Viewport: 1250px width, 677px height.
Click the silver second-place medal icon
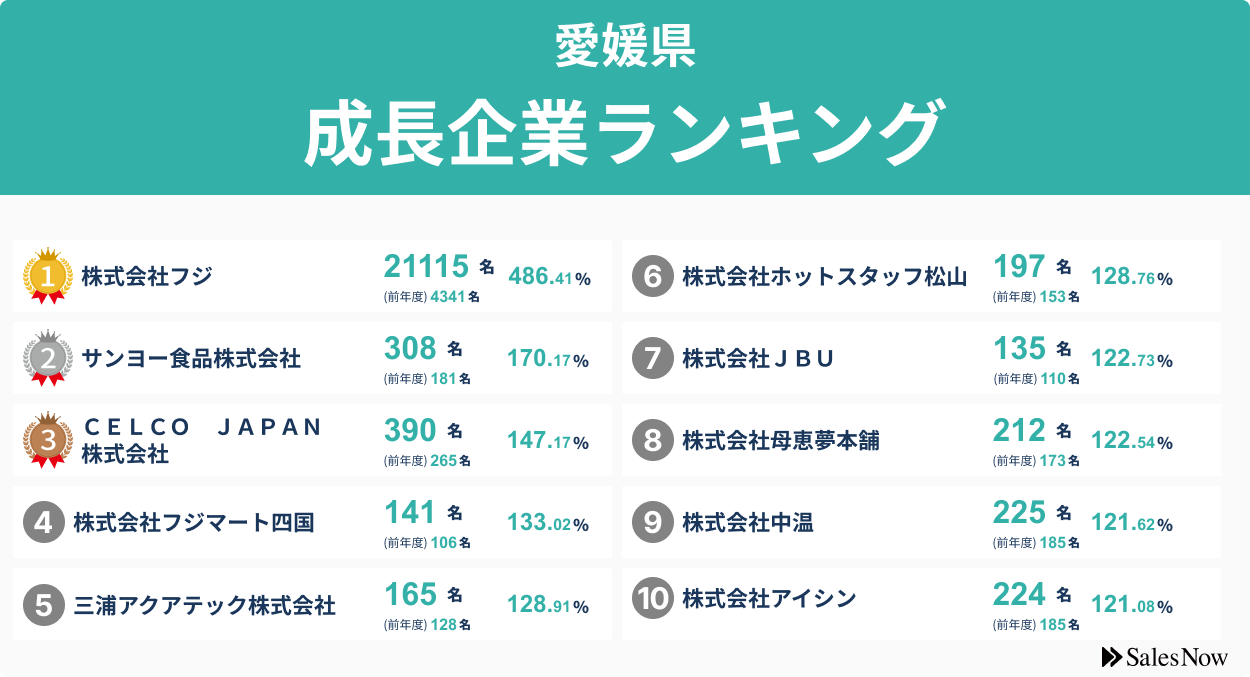(x=48, y=357)
